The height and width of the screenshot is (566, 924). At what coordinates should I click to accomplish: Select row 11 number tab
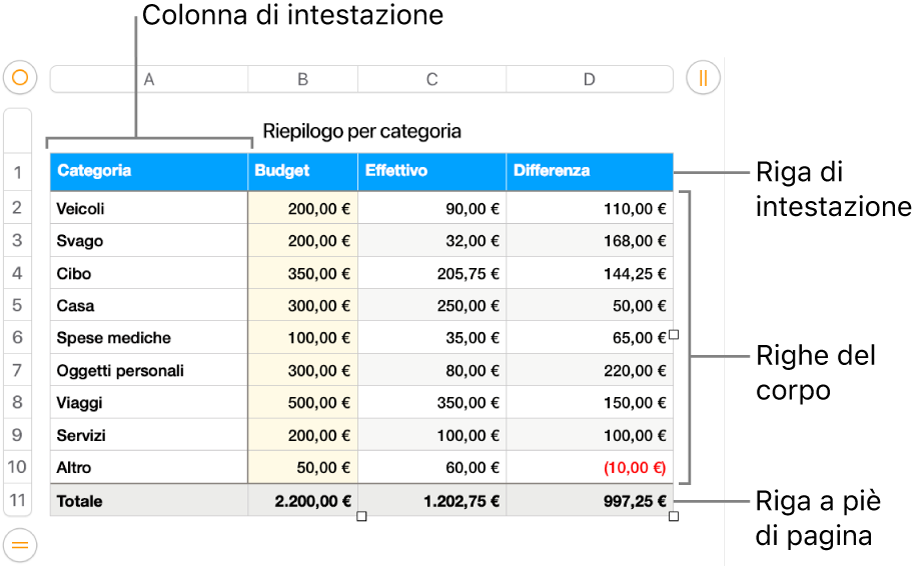(x=18, y=500)
